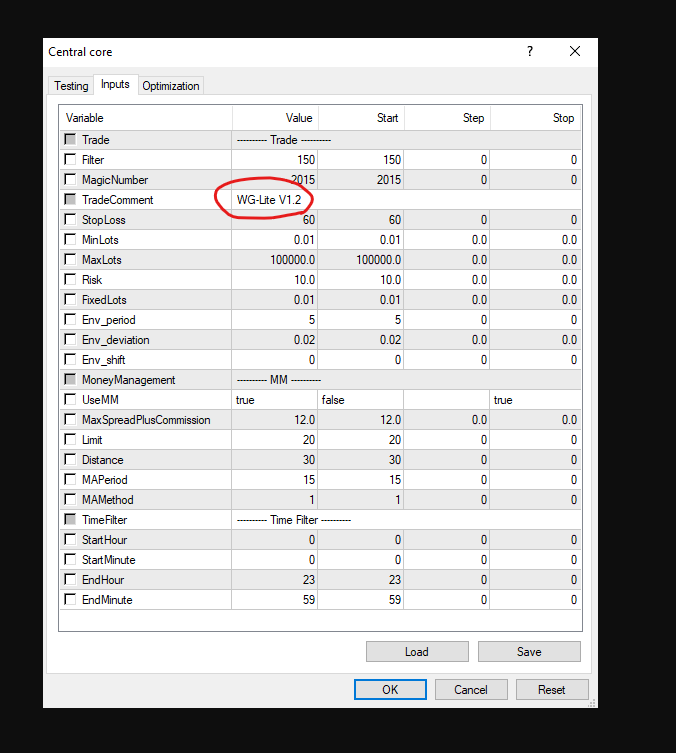Click the EndHour value 23 cell
Viewport: 676px width, 753px height.
(275, 580)
